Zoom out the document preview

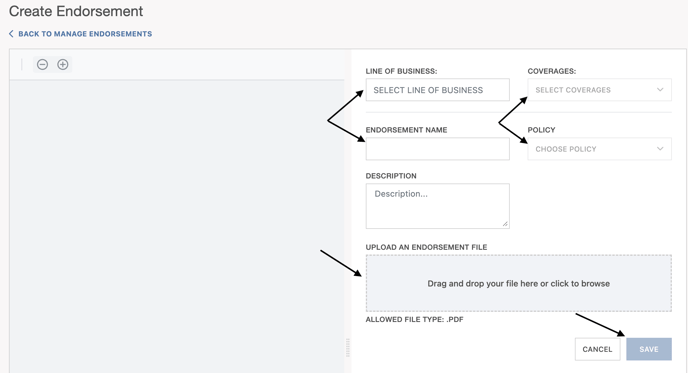click(42, 65)
